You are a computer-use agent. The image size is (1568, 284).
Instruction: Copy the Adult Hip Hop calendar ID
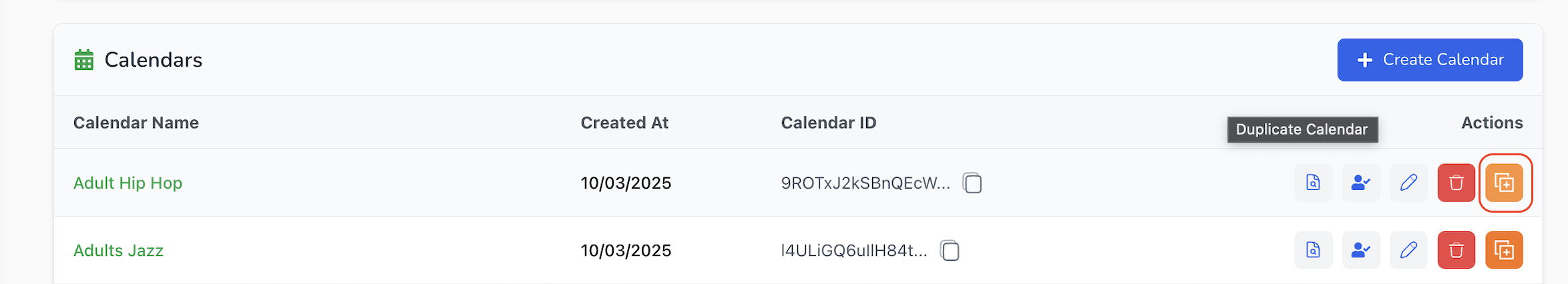coord(972,183)
